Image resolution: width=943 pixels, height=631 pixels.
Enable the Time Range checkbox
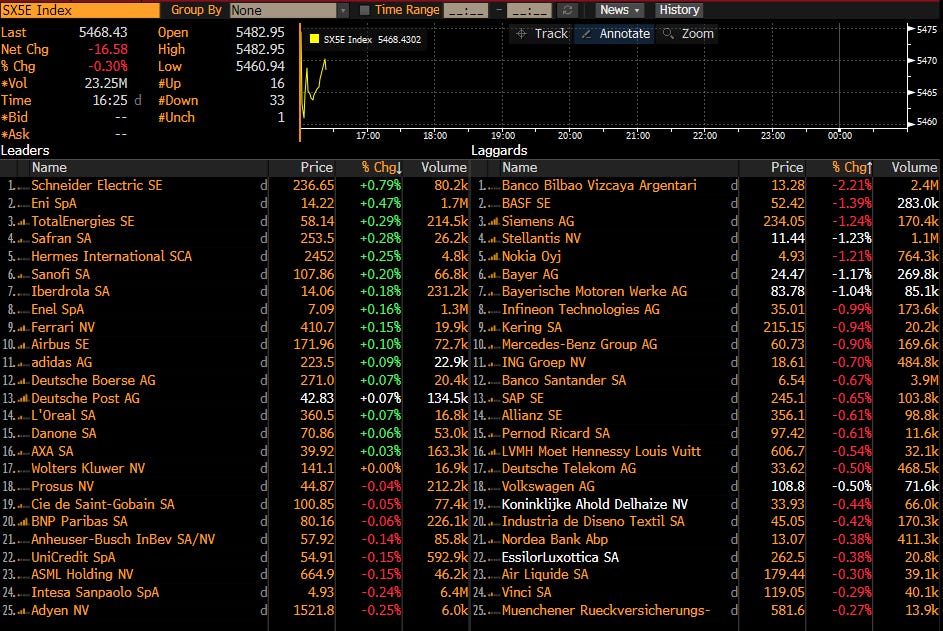pyautogui.click(x=364, y=10)
